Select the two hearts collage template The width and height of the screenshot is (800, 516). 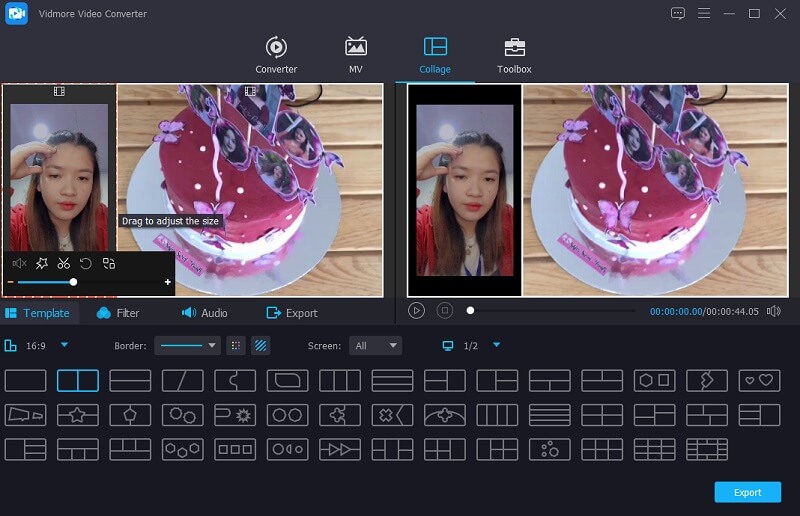pyautogui.click(x=758, y=381)
